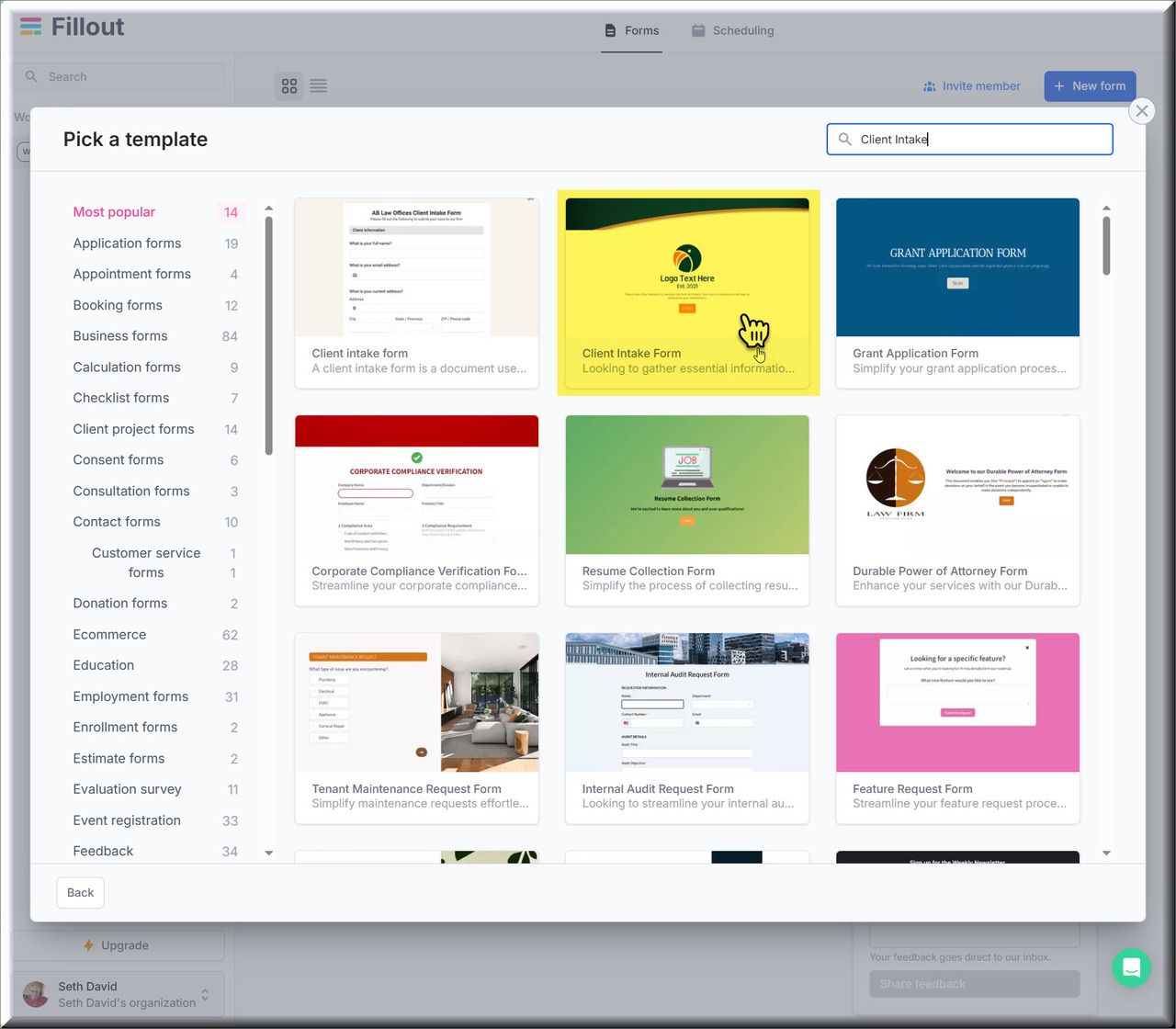
Task: Click the category list scroll-up arrow
Action: click(x=268, y=209)
